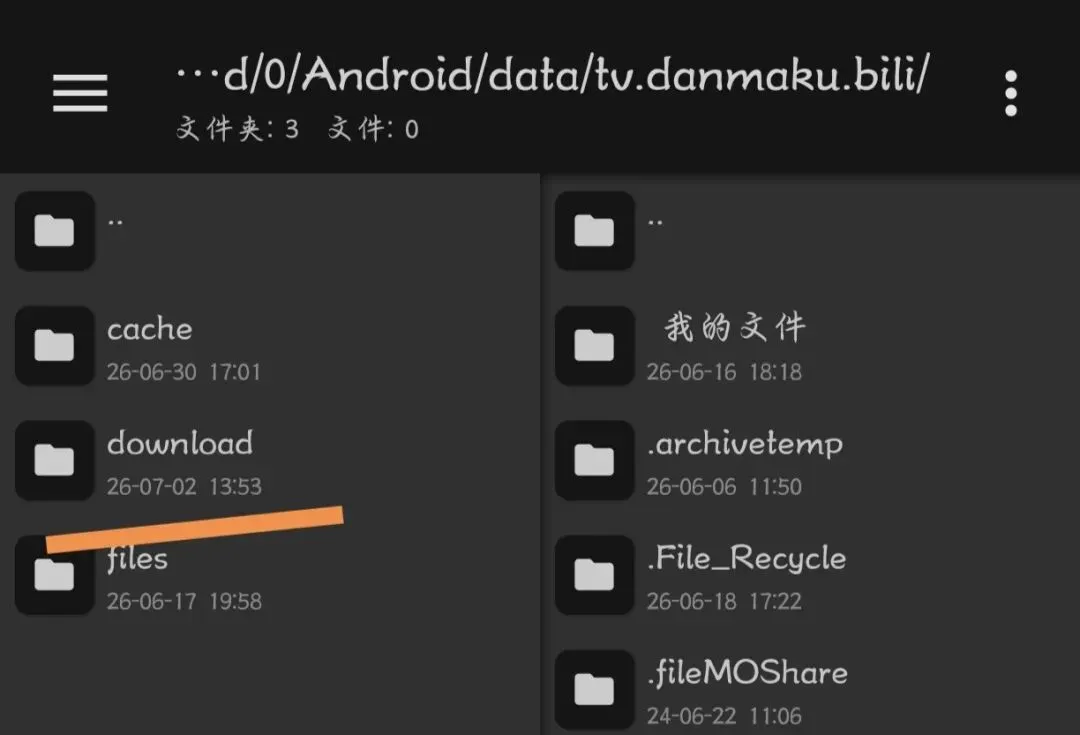Click date 26-06-06 11:50
Image resolution: width=1080 pixels, height=735 pixels.
pyautogui.click(x=724, y=486)
